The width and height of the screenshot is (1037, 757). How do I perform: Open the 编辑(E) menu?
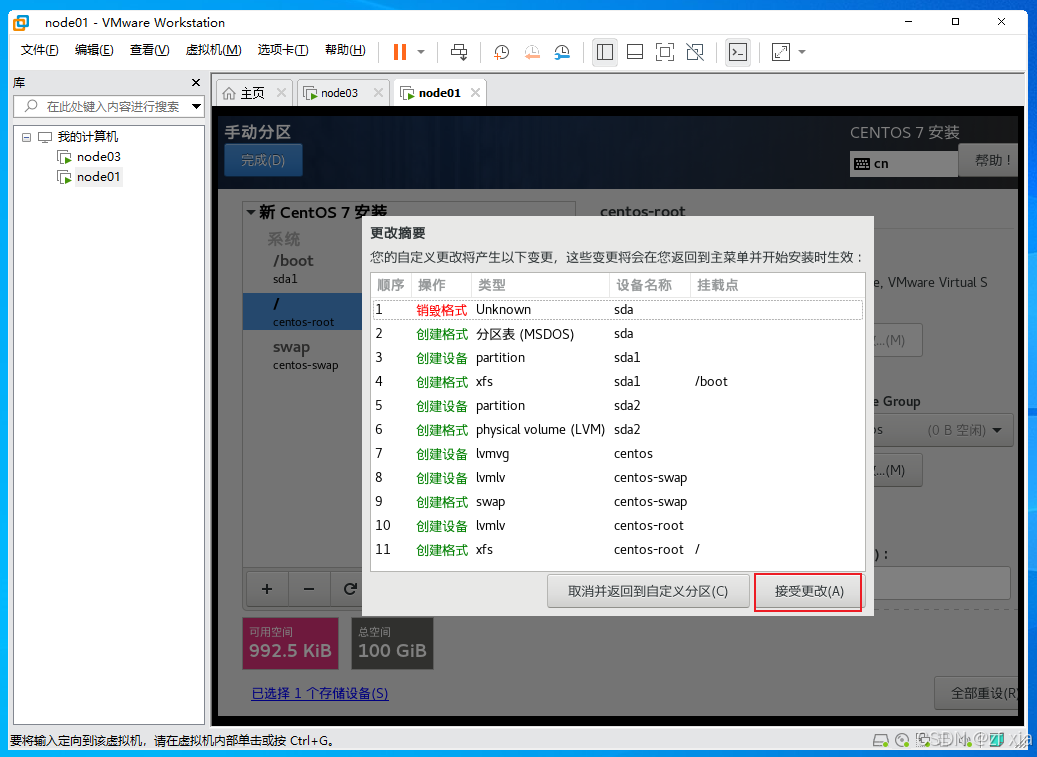point(94,50)
